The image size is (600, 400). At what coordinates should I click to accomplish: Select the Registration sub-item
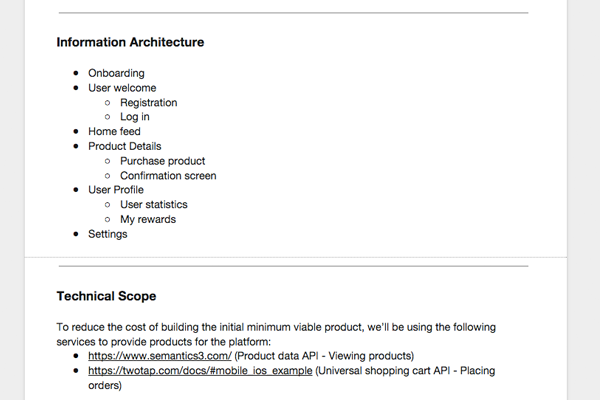[x=148, y=103]
